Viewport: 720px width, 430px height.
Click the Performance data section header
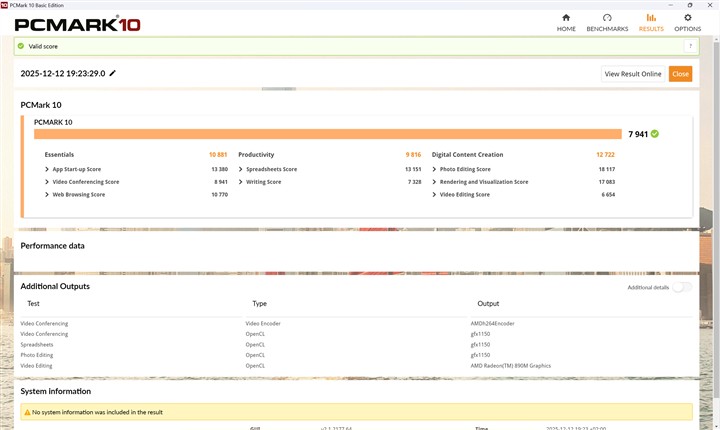click(53, 245)
